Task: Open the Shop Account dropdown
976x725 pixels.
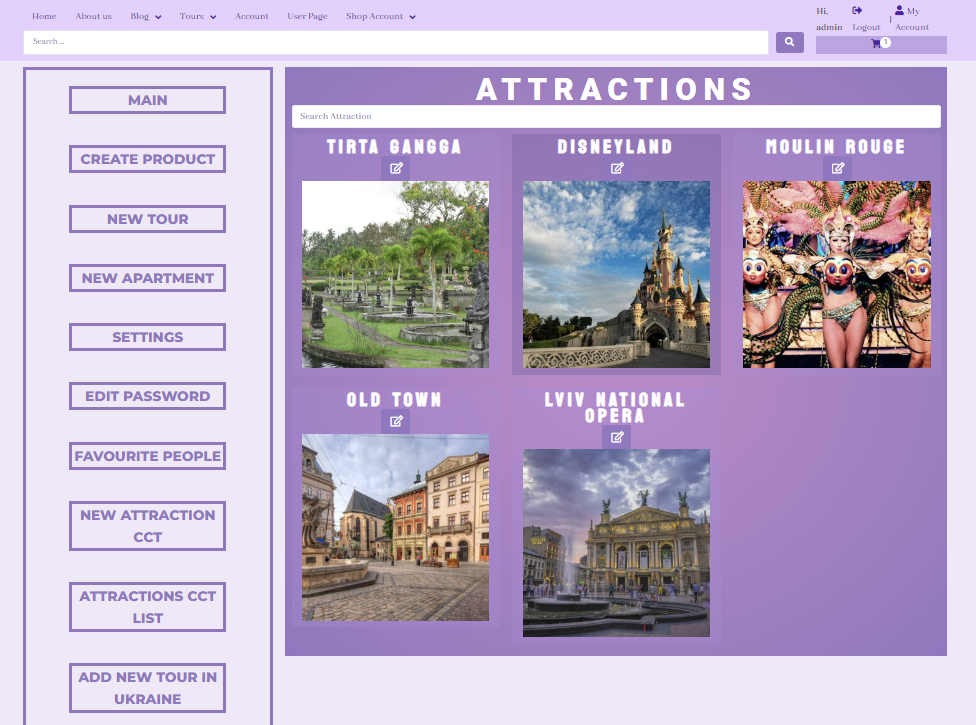Action: tap(380, 17)
